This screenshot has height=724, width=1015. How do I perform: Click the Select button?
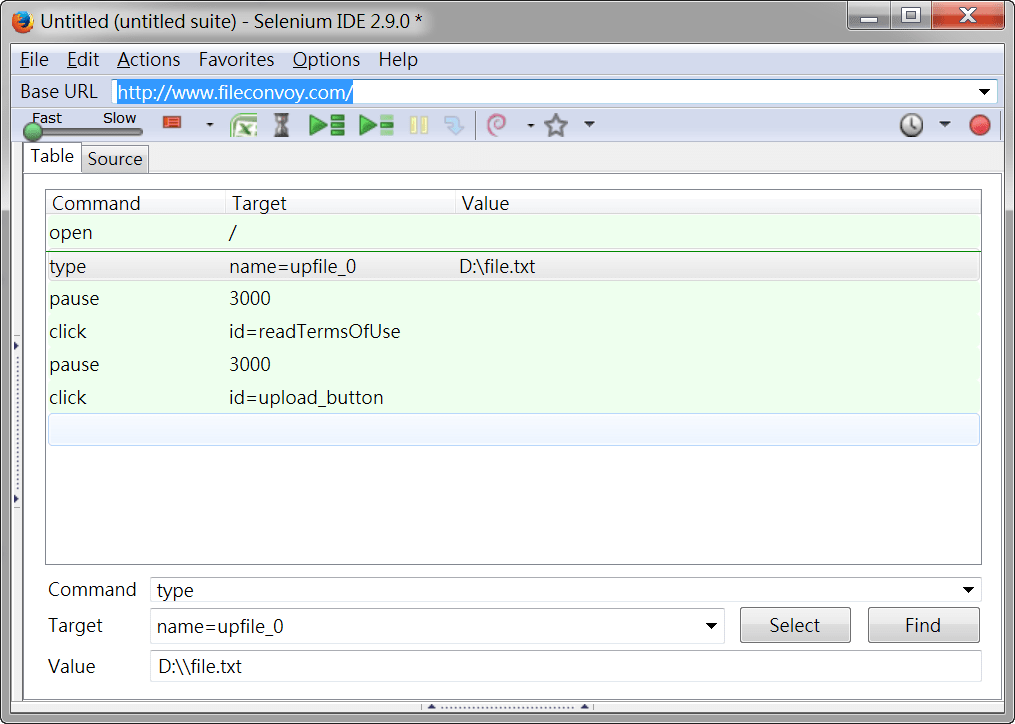795,625
